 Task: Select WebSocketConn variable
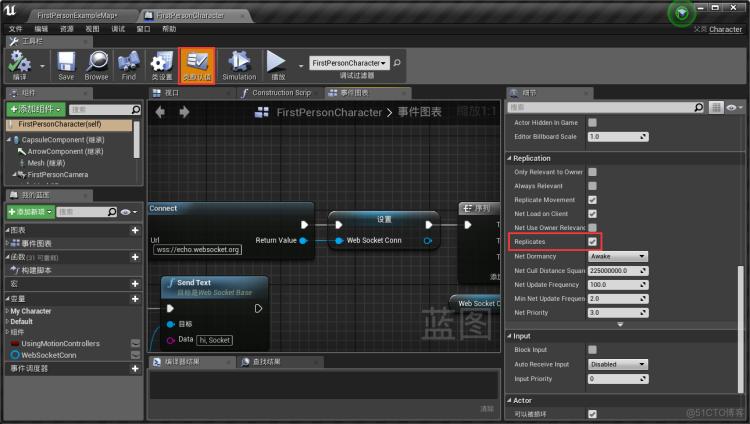49,355
